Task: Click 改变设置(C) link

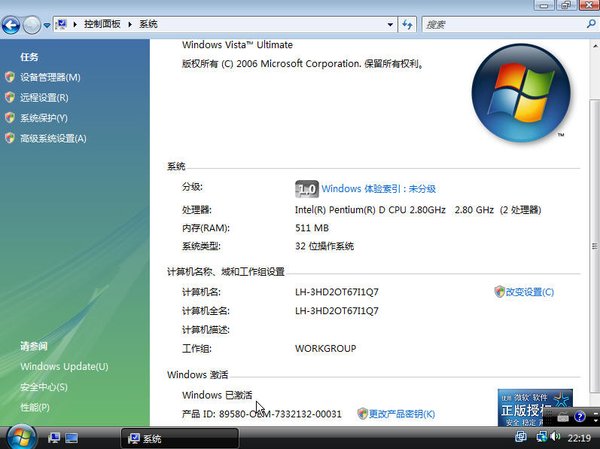Action: point(530,292)
